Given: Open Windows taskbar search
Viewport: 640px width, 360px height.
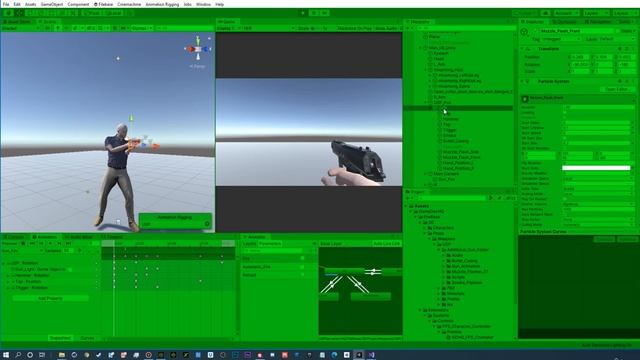Looking at the screenshot, I should point(18,355).
